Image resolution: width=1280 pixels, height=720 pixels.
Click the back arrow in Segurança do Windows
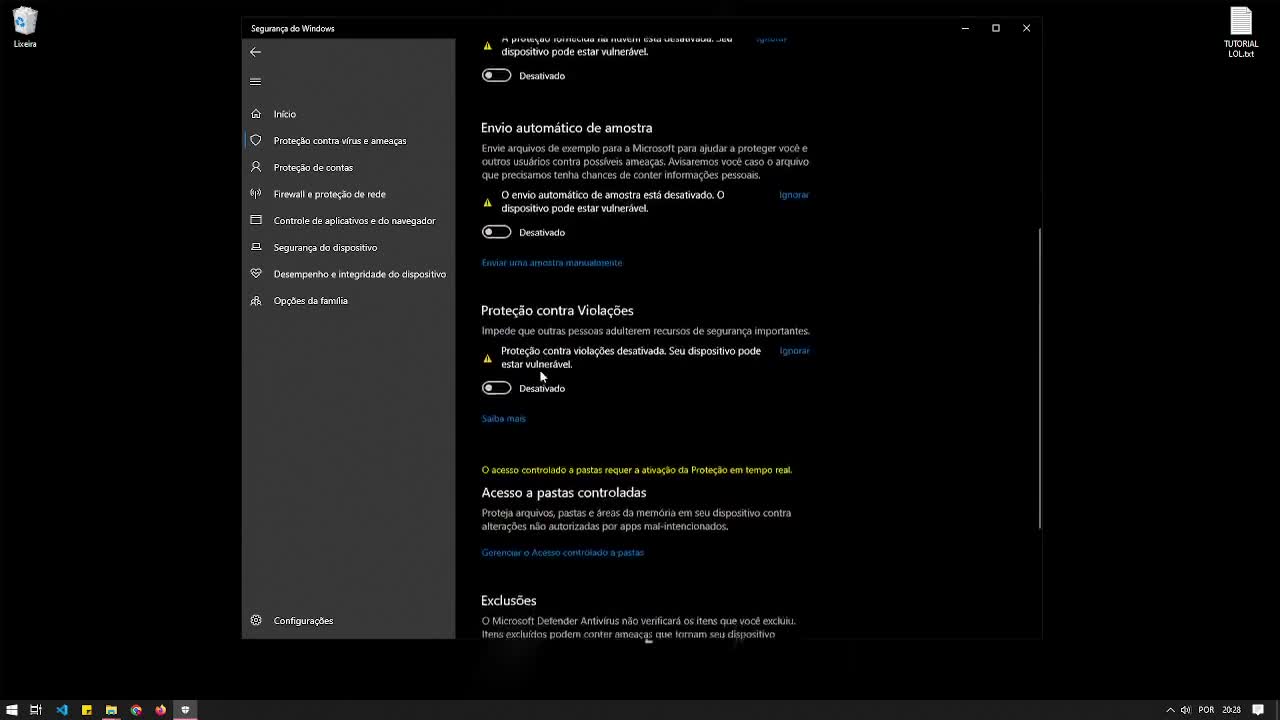click(x=256, y=51)
